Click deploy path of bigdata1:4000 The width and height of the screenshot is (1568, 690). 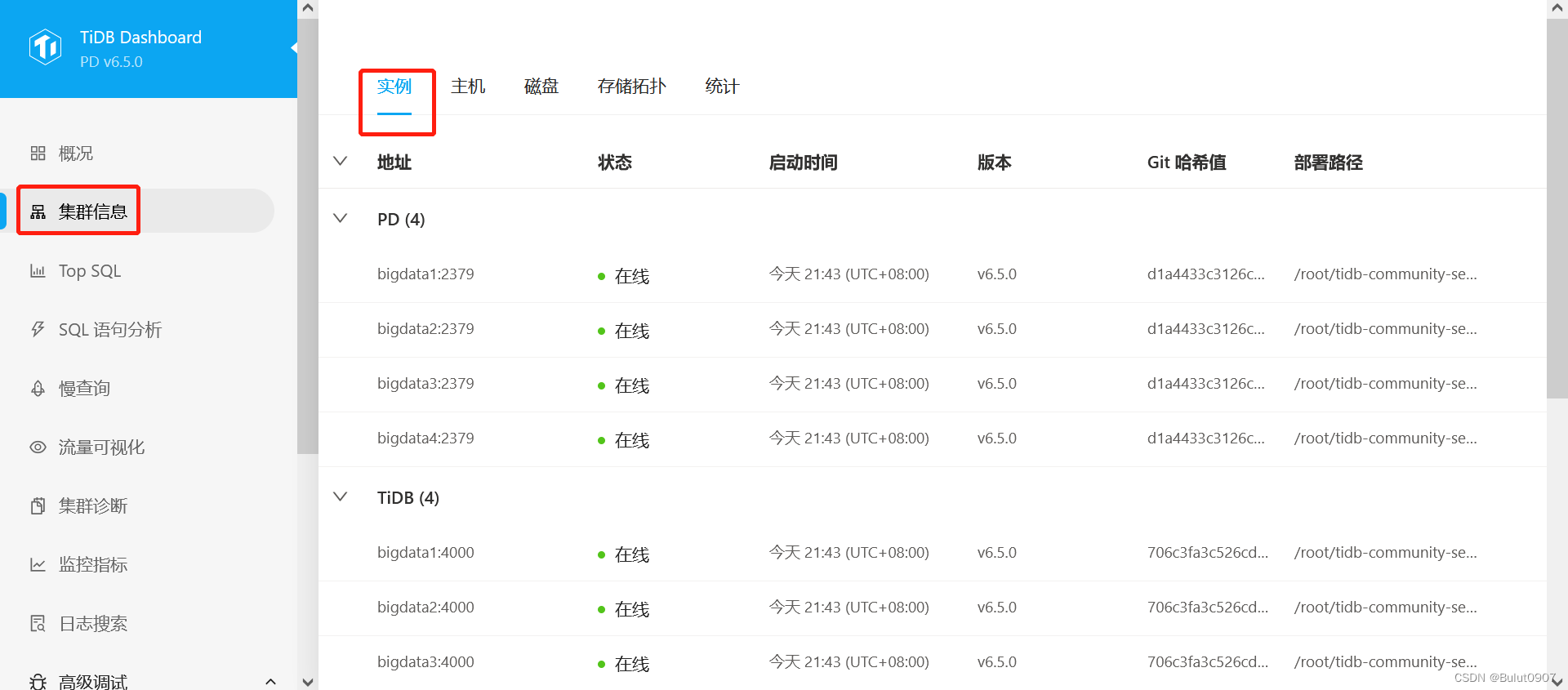1386,553
